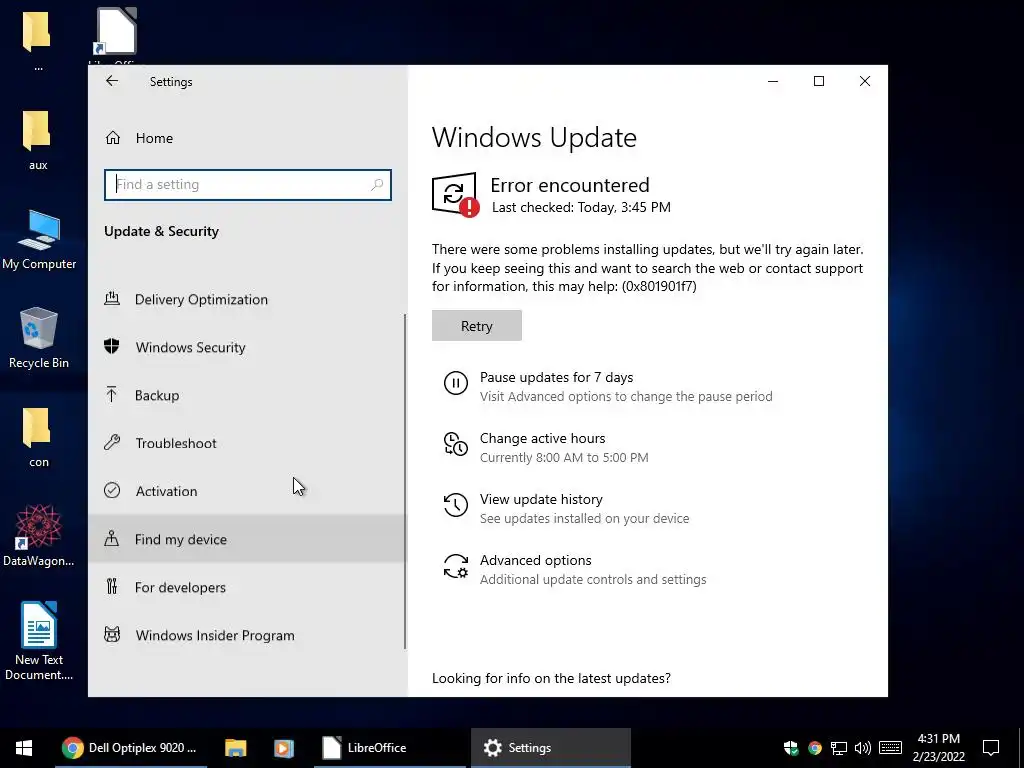Select the Recycle Bin desktop icon

39,338
